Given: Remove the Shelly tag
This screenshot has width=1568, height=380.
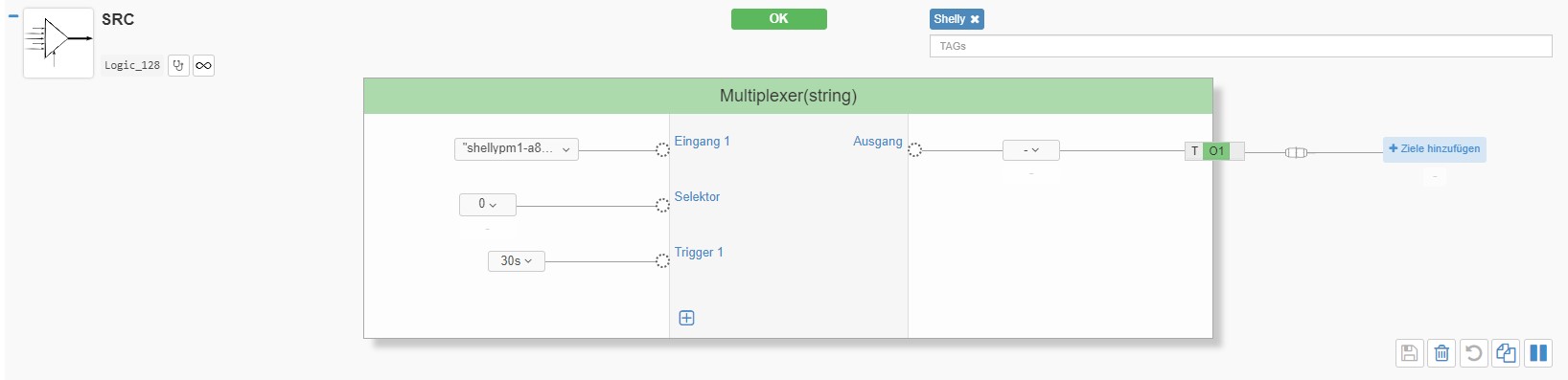Looking at the screenshot, I should (975, 19).
